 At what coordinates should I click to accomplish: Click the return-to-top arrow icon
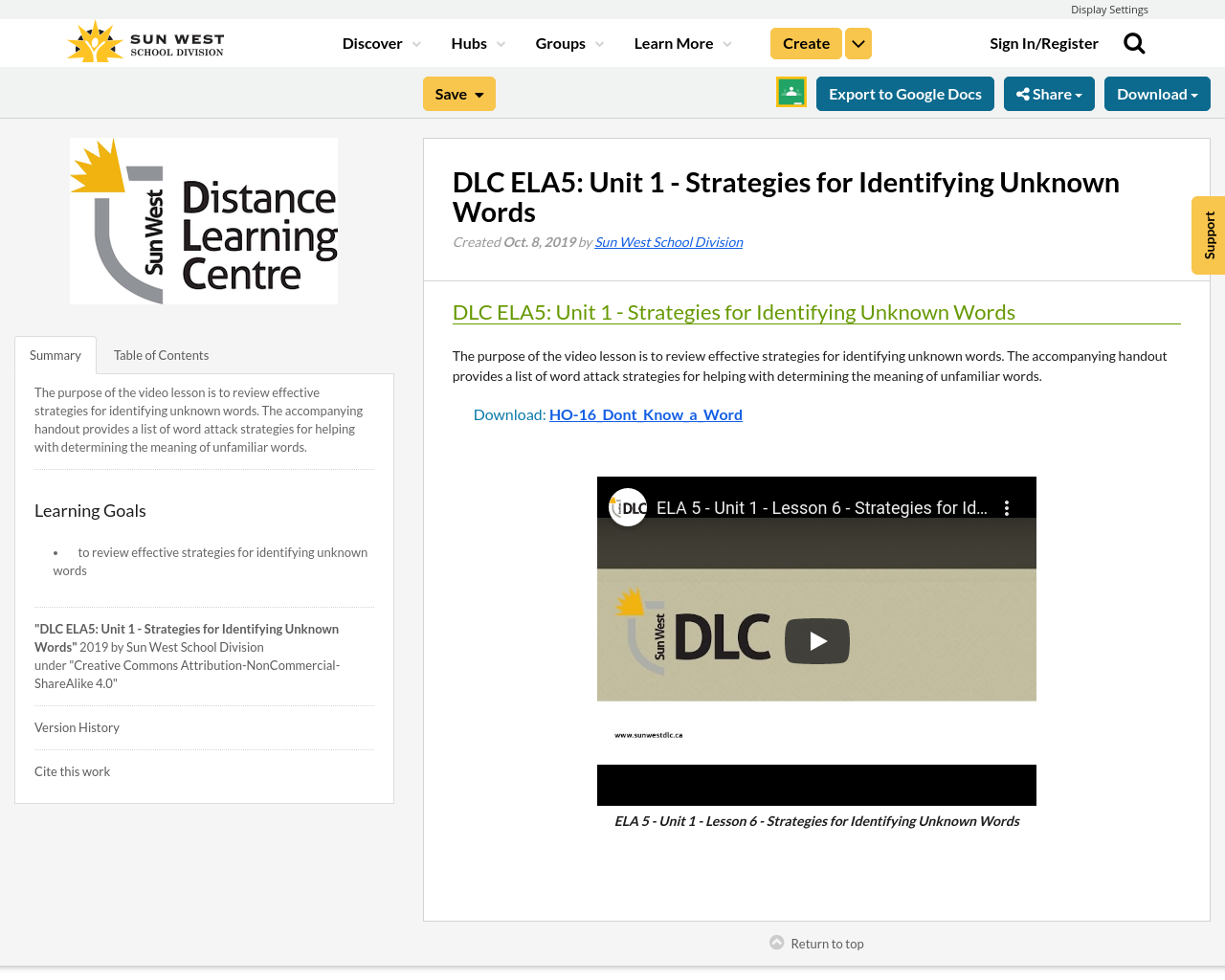775,942
